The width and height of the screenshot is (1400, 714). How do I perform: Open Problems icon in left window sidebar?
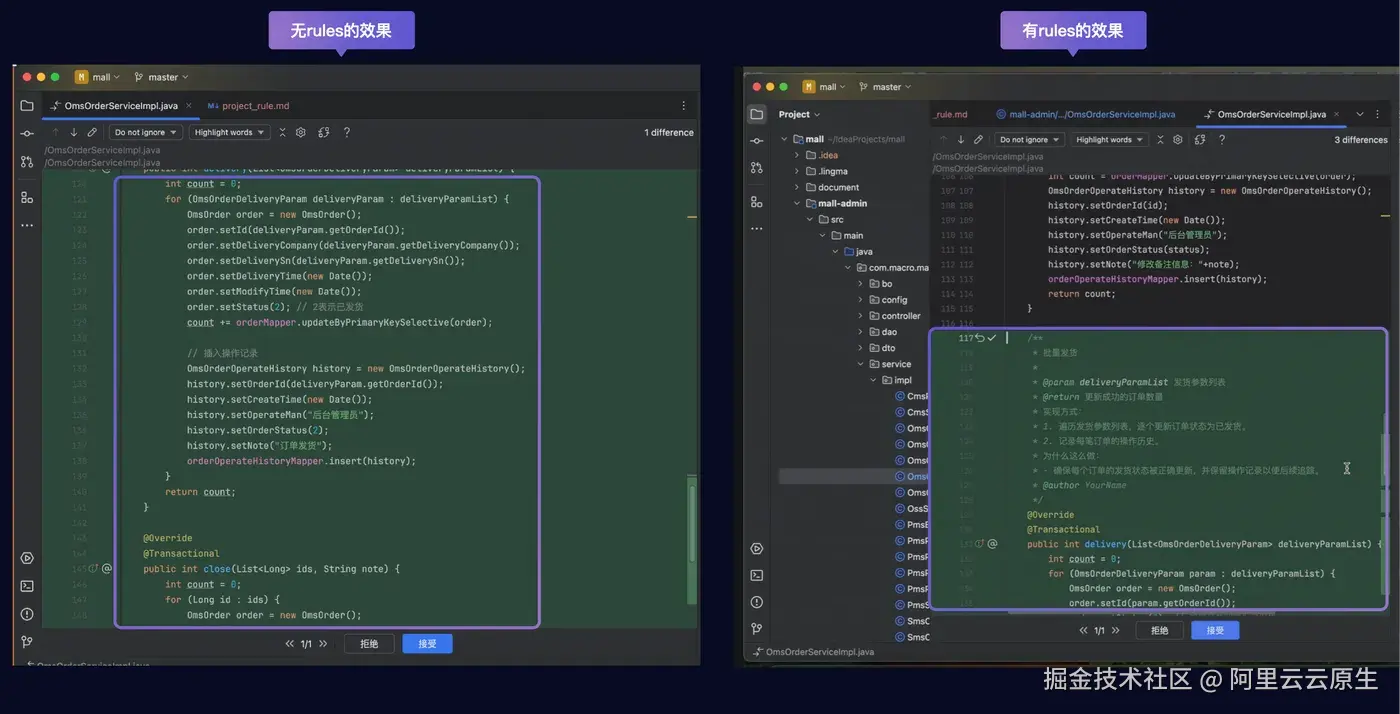[27, 614]
